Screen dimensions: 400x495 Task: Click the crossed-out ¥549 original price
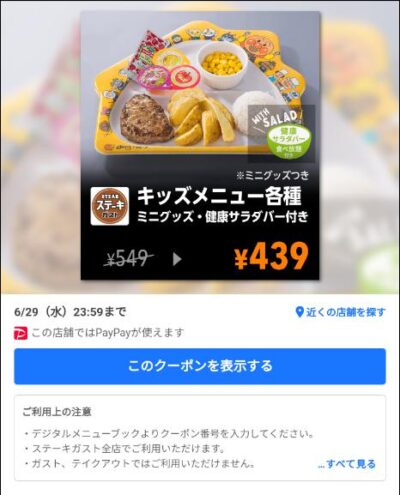[x=129, y=258]
